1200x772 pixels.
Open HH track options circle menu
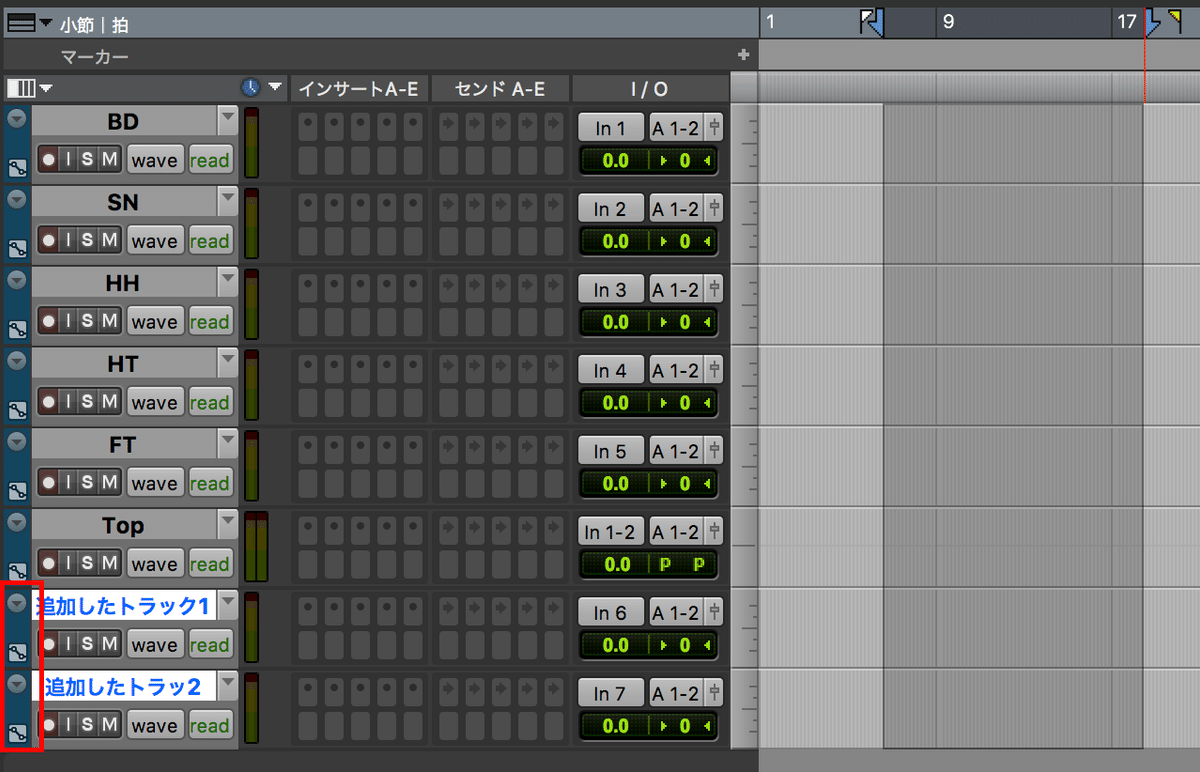point(16,279)
